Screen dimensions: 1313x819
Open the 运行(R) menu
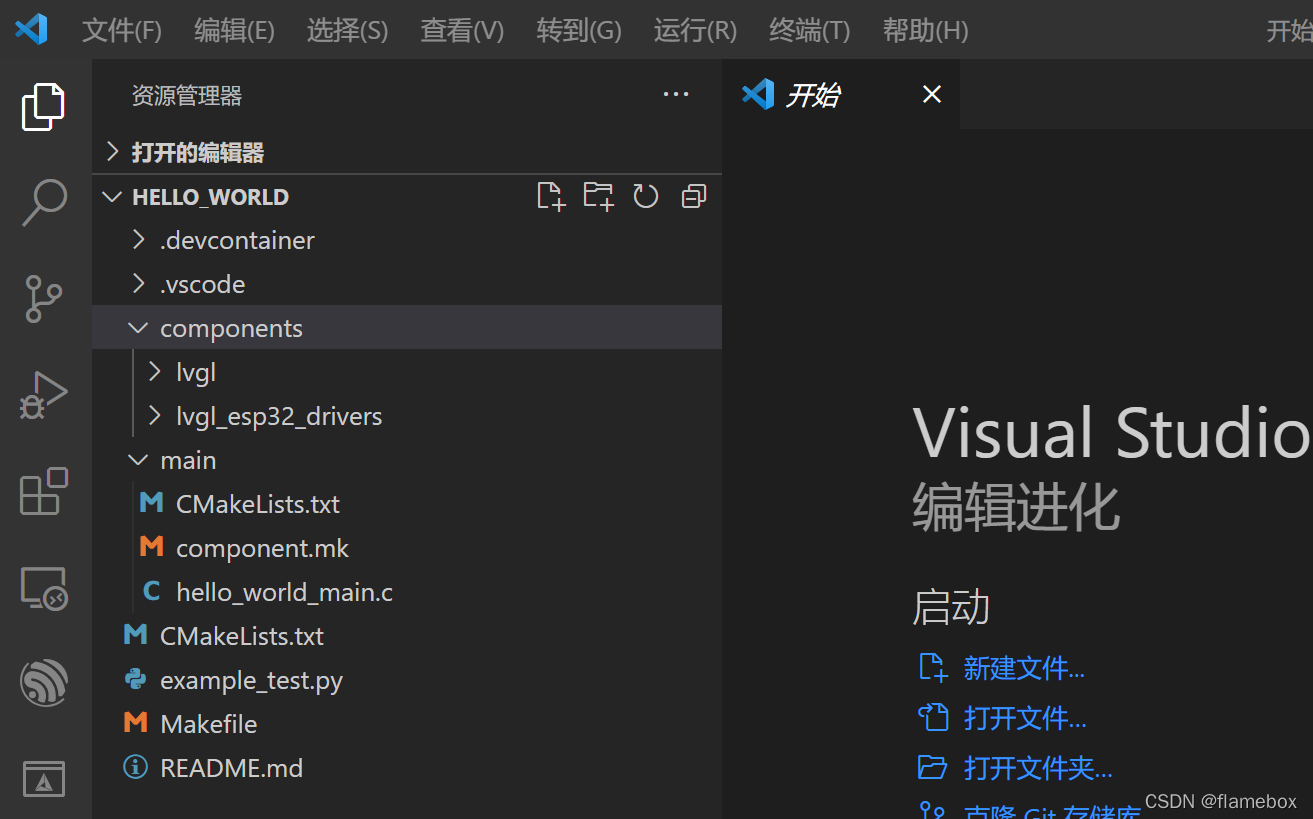coord(695,30)
